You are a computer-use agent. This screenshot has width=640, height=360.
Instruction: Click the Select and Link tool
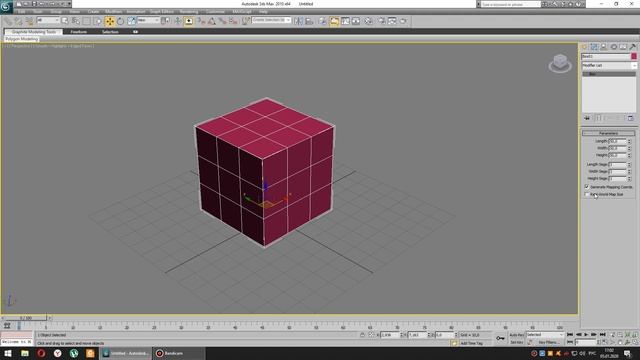click(x=8, y=21)
